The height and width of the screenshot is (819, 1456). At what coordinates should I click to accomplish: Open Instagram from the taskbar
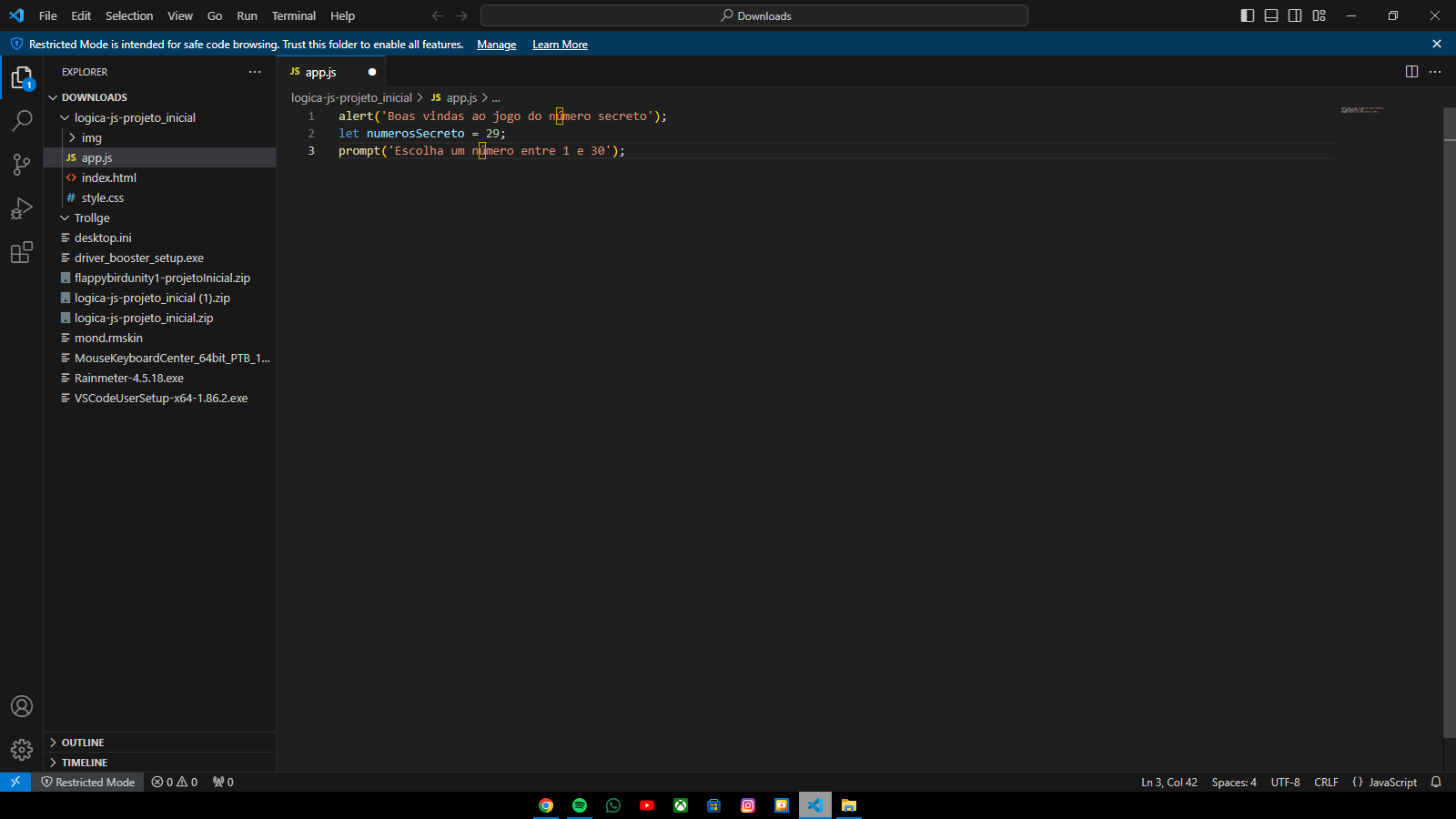pos(748,805)
